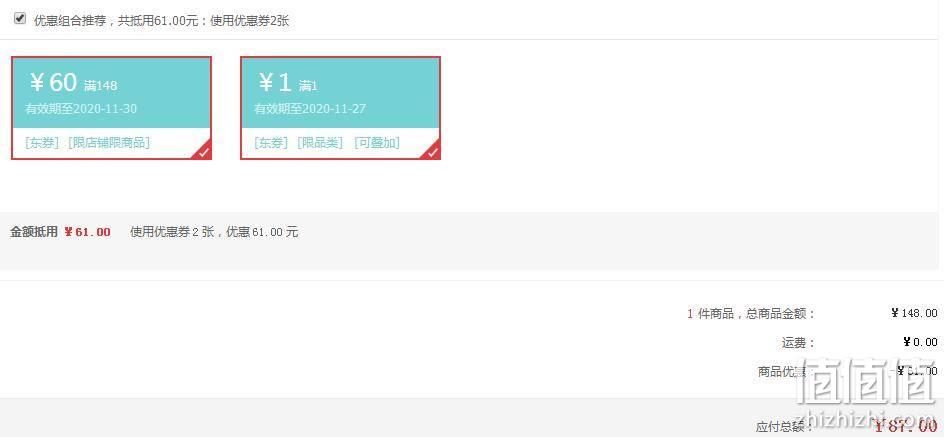
Task: Click [东券] tag on the ¥60 coupon
Action: pos(42,143)
